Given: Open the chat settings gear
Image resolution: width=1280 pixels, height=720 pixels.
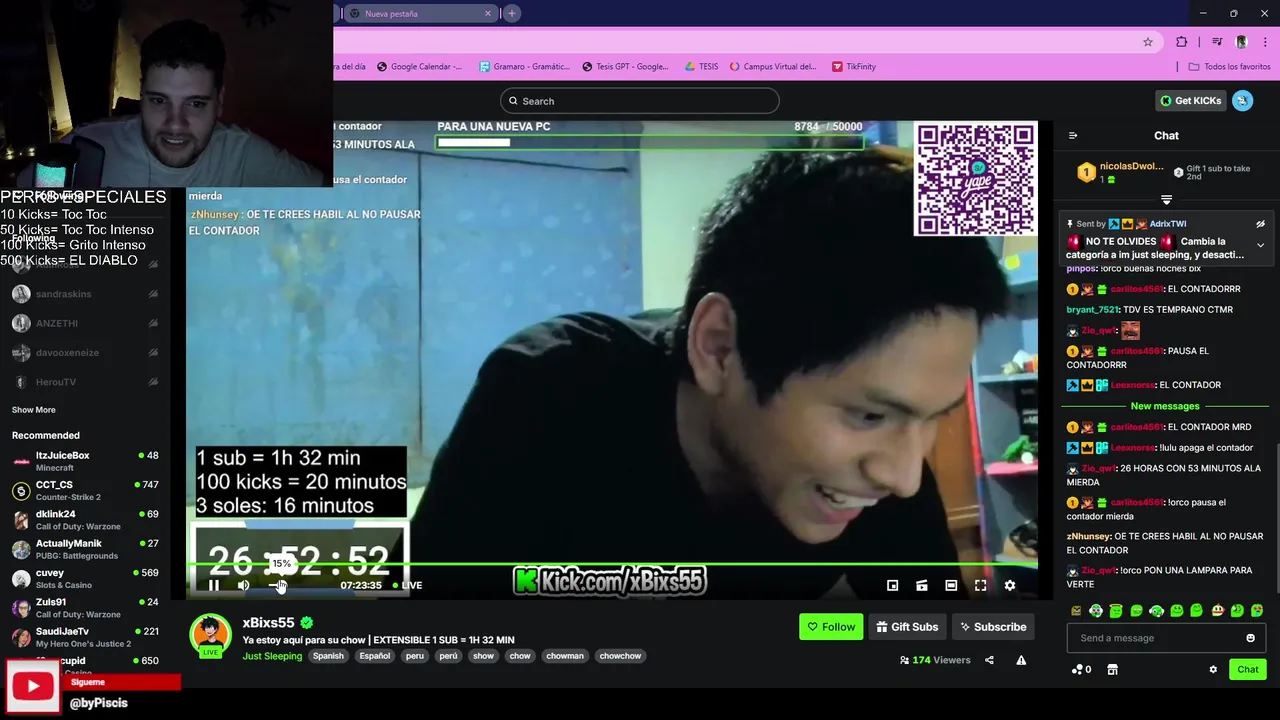Looking at the screenshot, I should coord(1213,670).
